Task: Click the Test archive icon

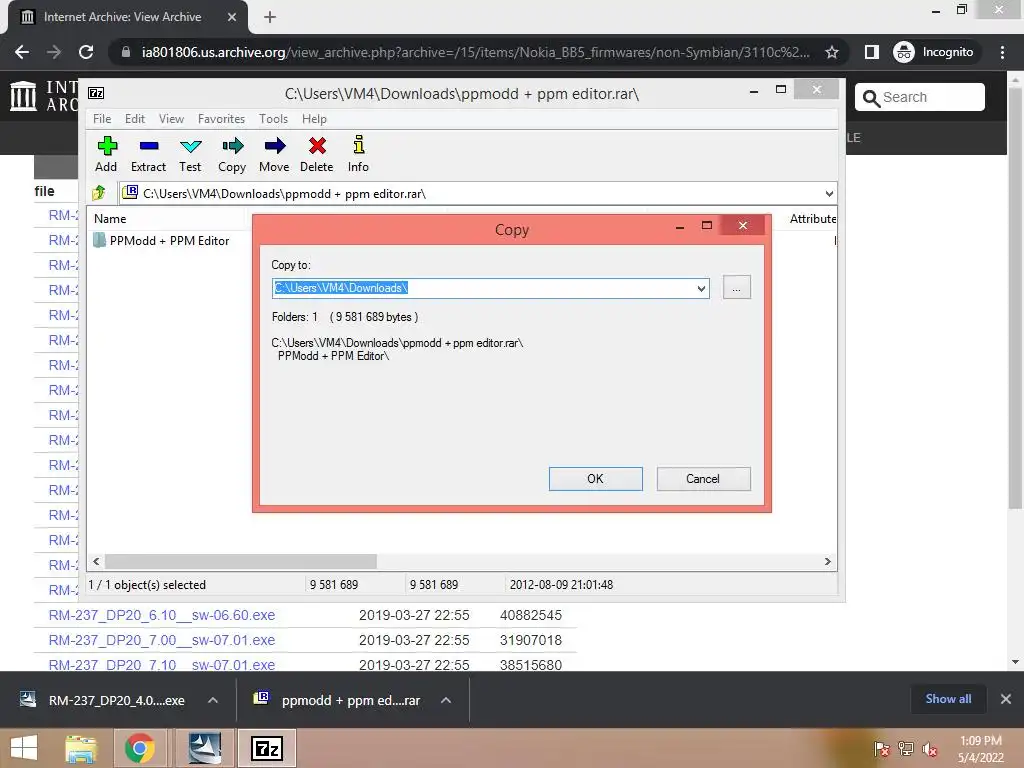Action: [190, 154]
